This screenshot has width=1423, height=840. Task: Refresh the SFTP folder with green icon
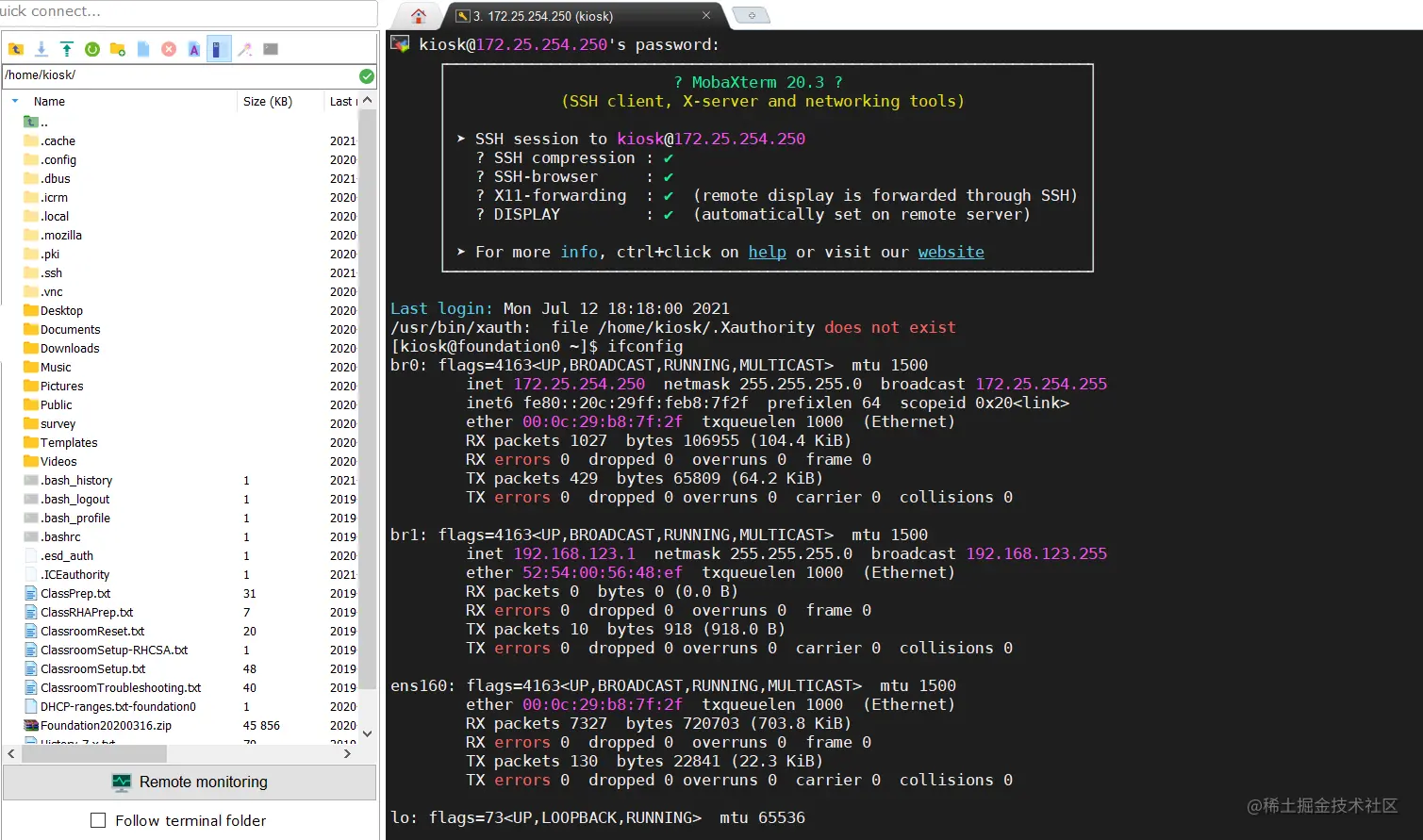92,49
